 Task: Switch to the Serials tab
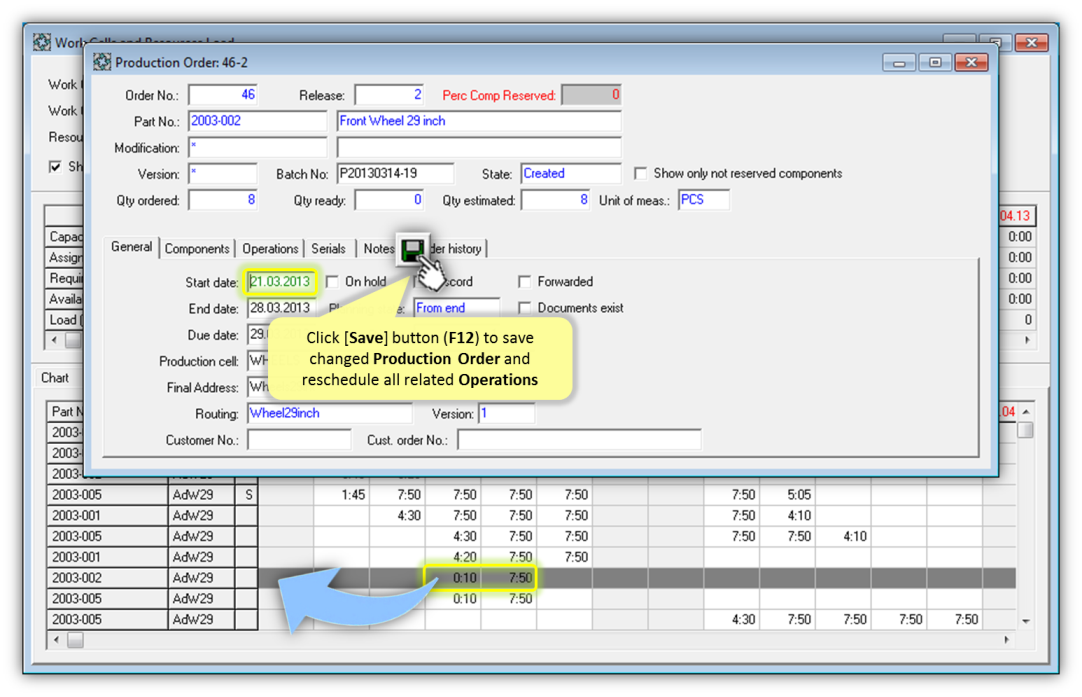pos(328,248)
